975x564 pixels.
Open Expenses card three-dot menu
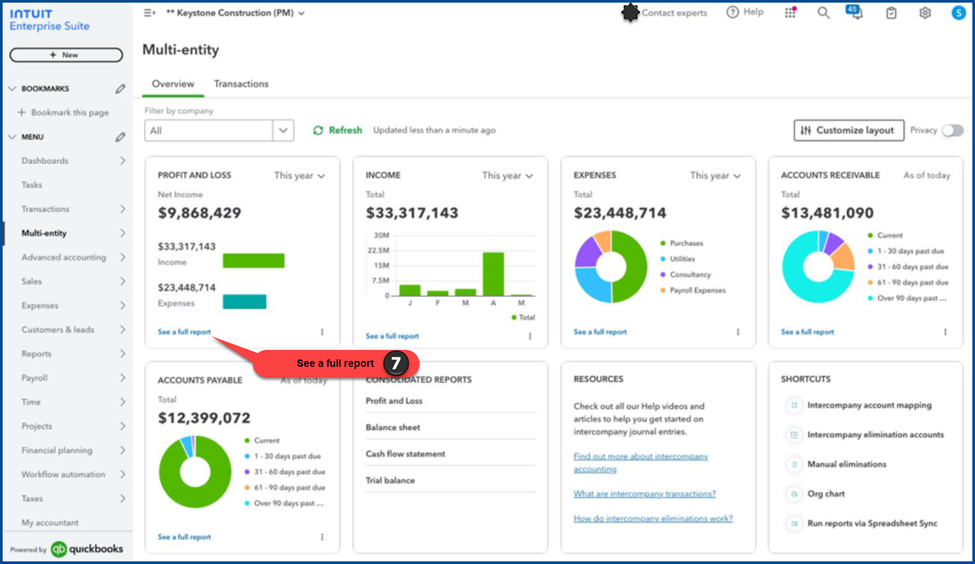[x=737, y=332]
